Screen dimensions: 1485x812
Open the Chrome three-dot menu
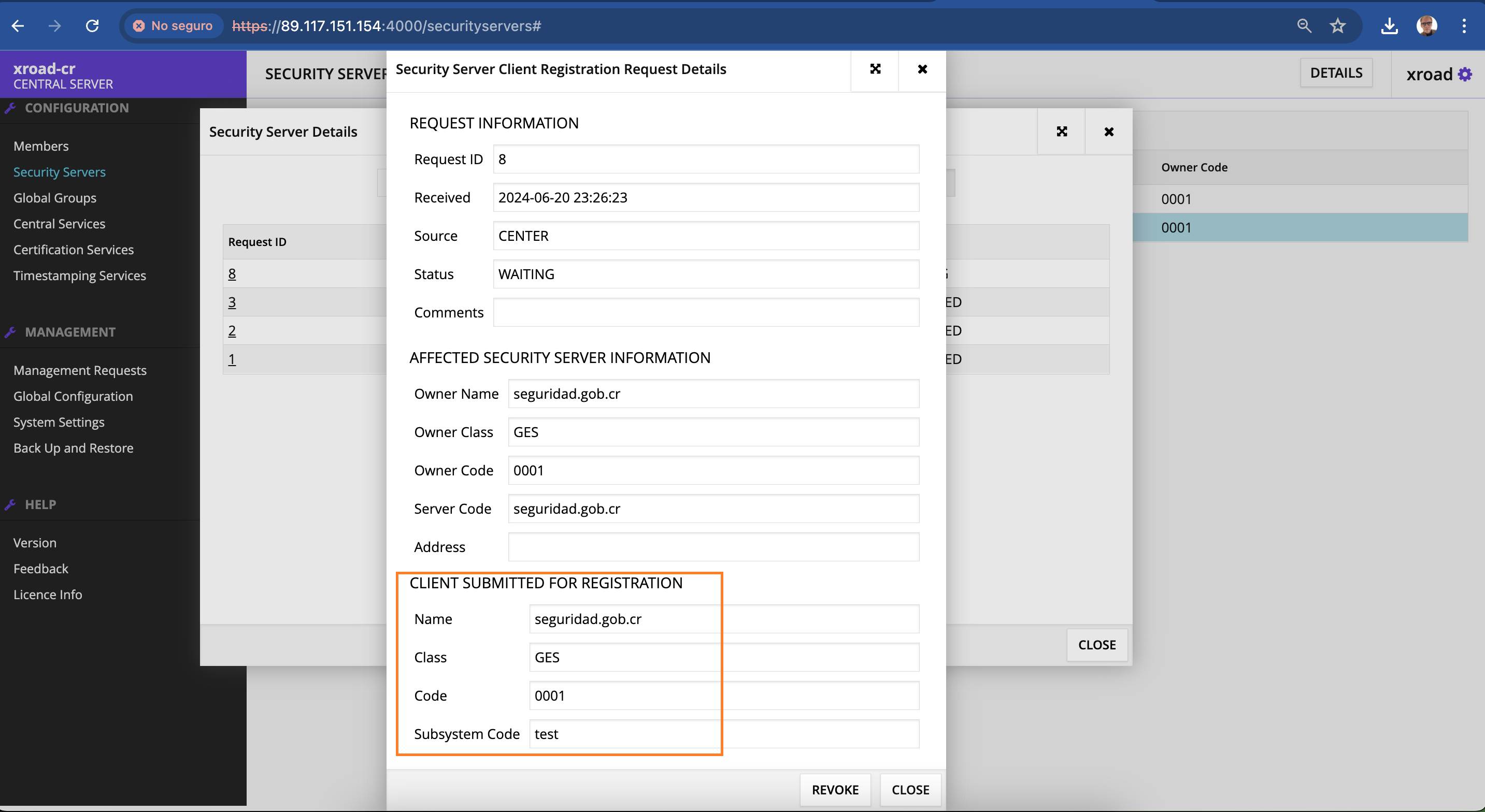point(1464,26)
